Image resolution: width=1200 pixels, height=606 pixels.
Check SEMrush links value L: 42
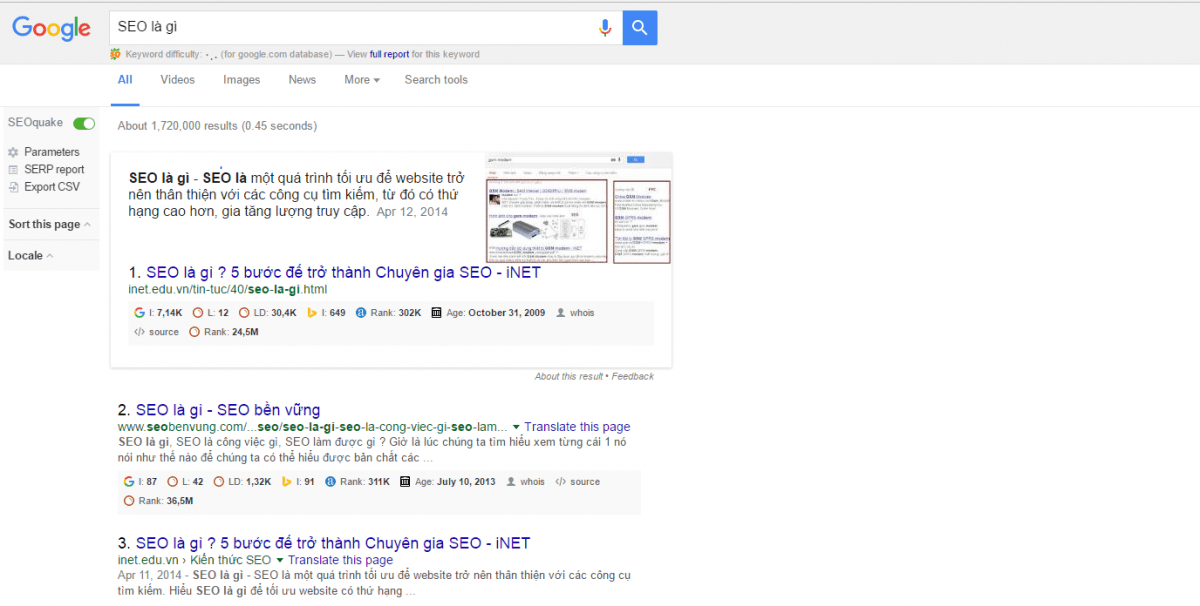point(186,482)
